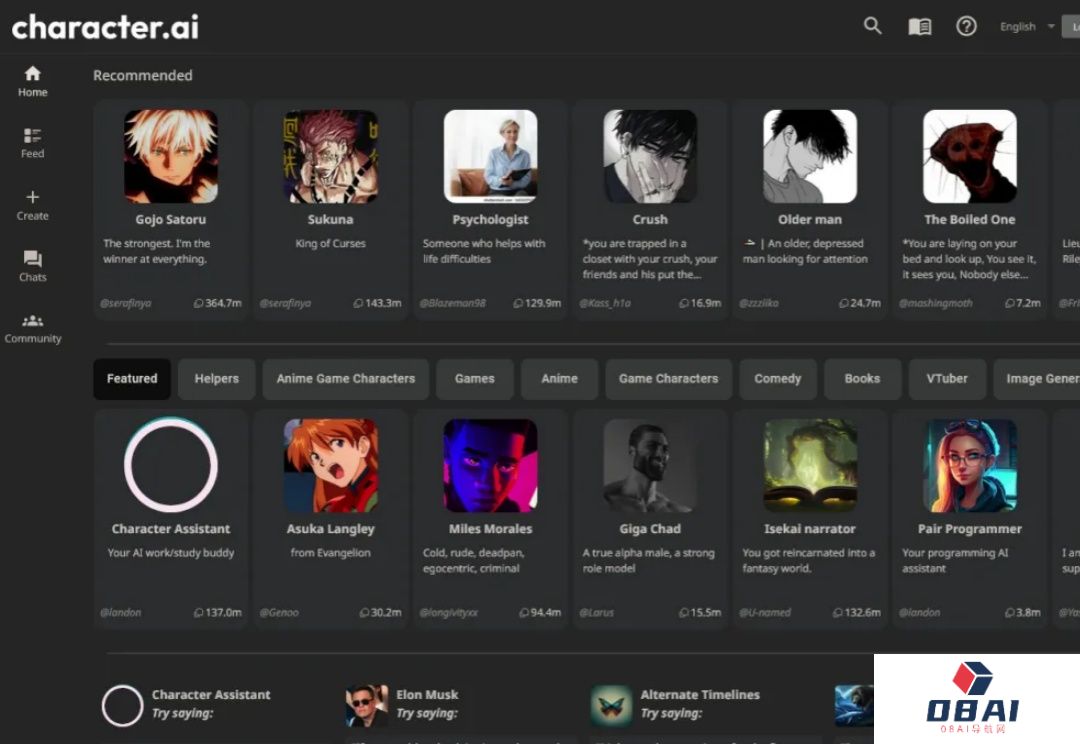Click creator @mashingmoth link
The width and height of the screenshot is (1080, 744).
coord(935,303)
